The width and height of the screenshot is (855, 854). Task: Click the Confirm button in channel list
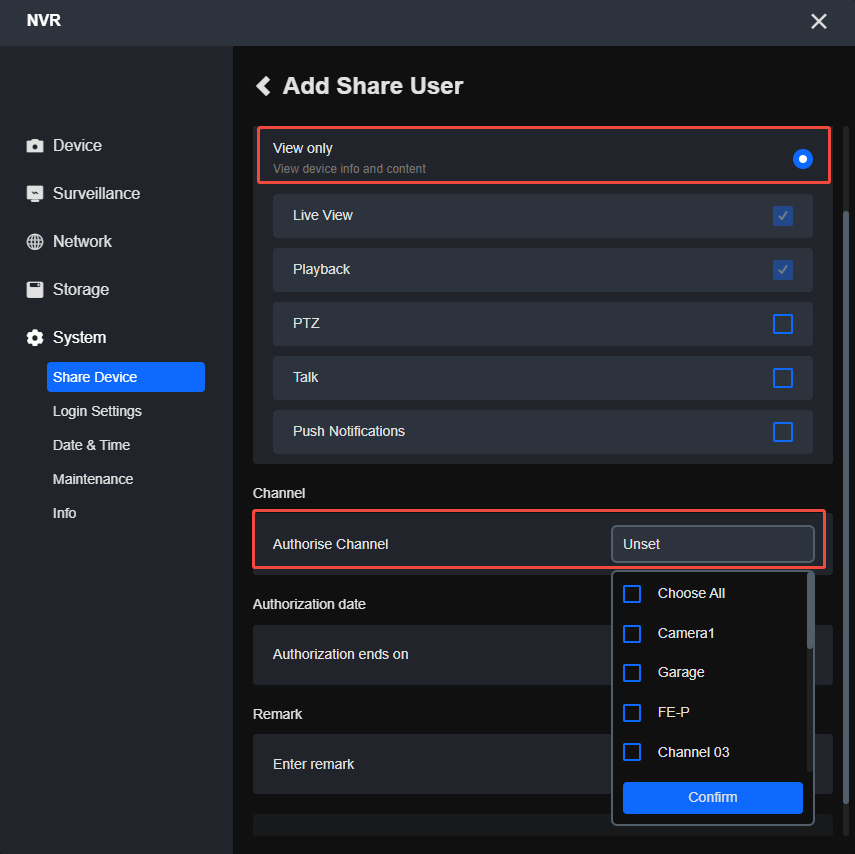(x=712, y=797)
